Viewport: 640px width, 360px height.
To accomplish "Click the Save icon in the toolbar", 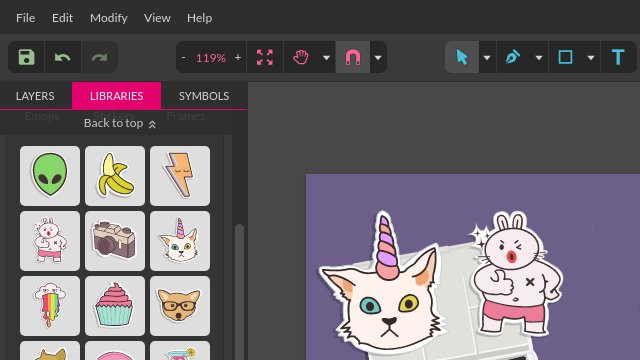I will click(x=27, y=57).
